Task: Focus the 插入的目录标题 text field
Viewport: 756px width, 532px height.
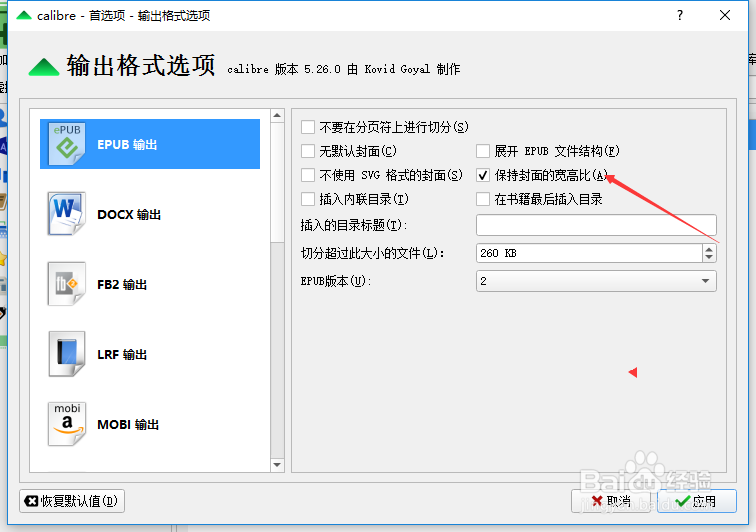Action: [x=596, y=225]
